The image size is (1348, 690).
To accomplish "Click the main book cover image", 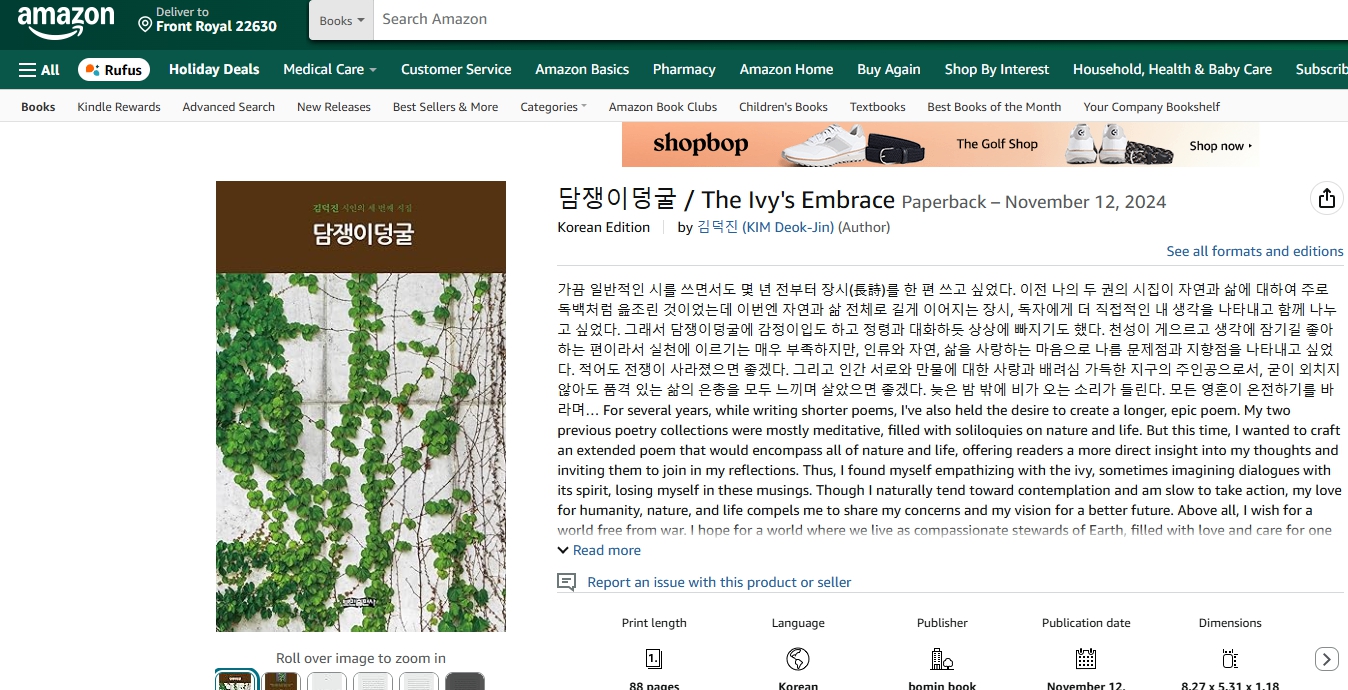I will point(361,406).
